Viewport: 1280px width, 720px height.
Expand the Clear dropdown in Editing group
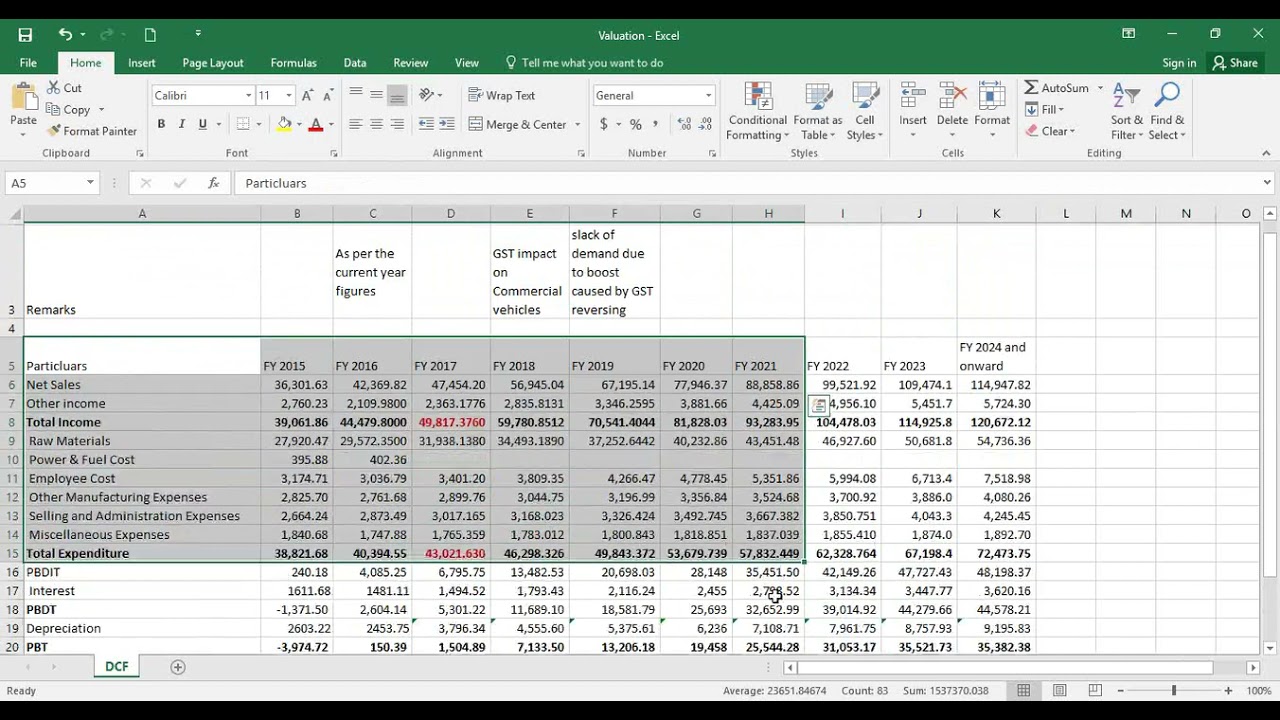click(1072, 131)
